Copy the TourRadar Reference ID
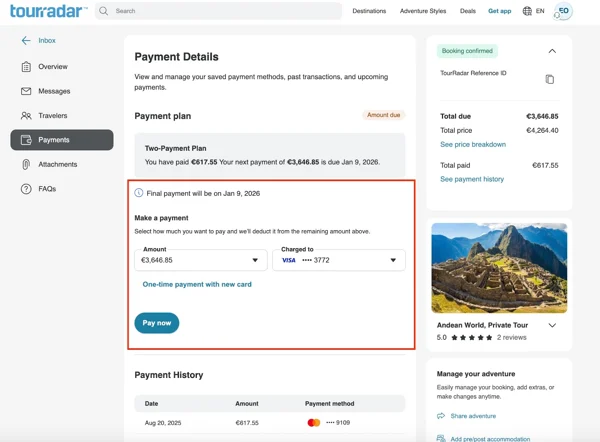 coord(549,79)
